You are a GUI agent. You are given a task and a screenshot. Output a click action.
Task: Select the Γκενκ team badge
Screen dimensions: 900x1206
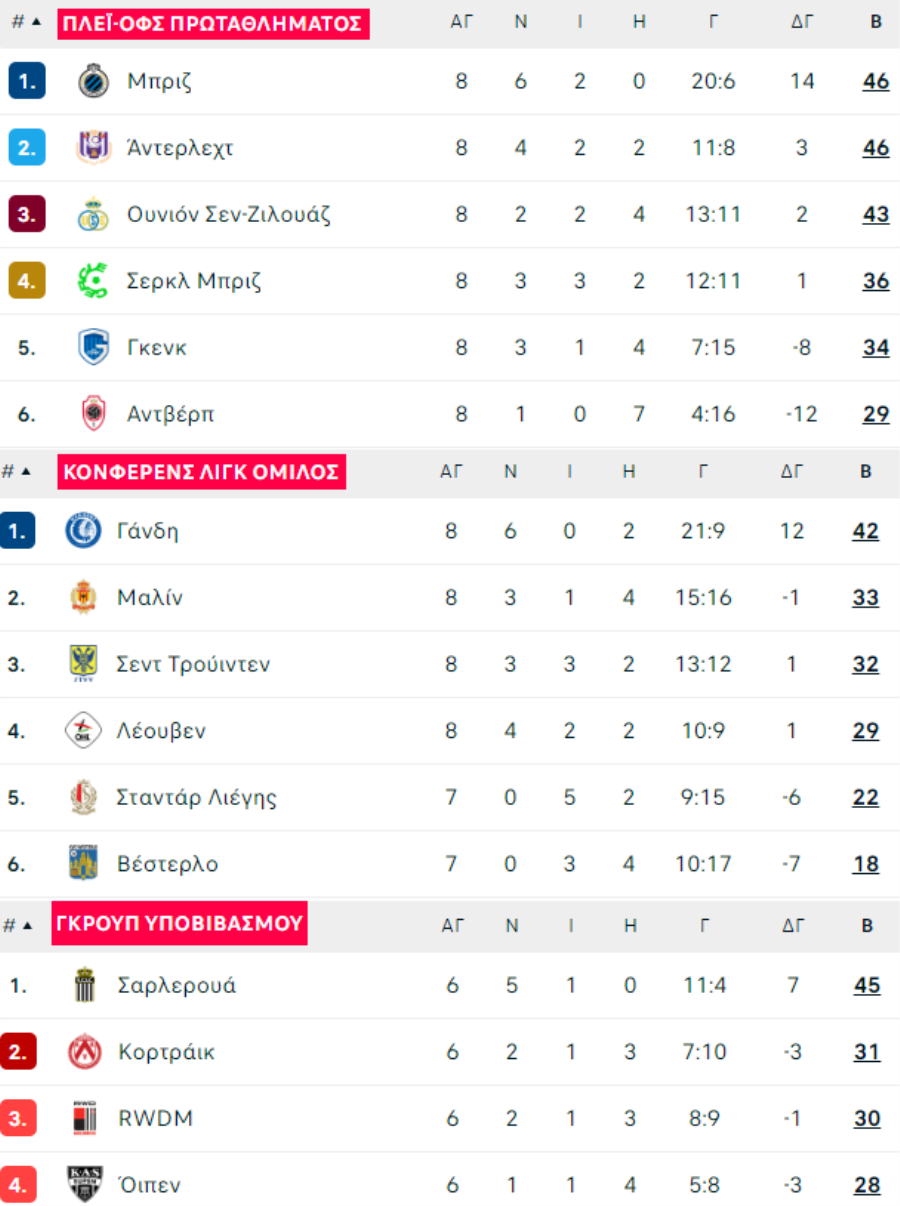click(93, 348)
